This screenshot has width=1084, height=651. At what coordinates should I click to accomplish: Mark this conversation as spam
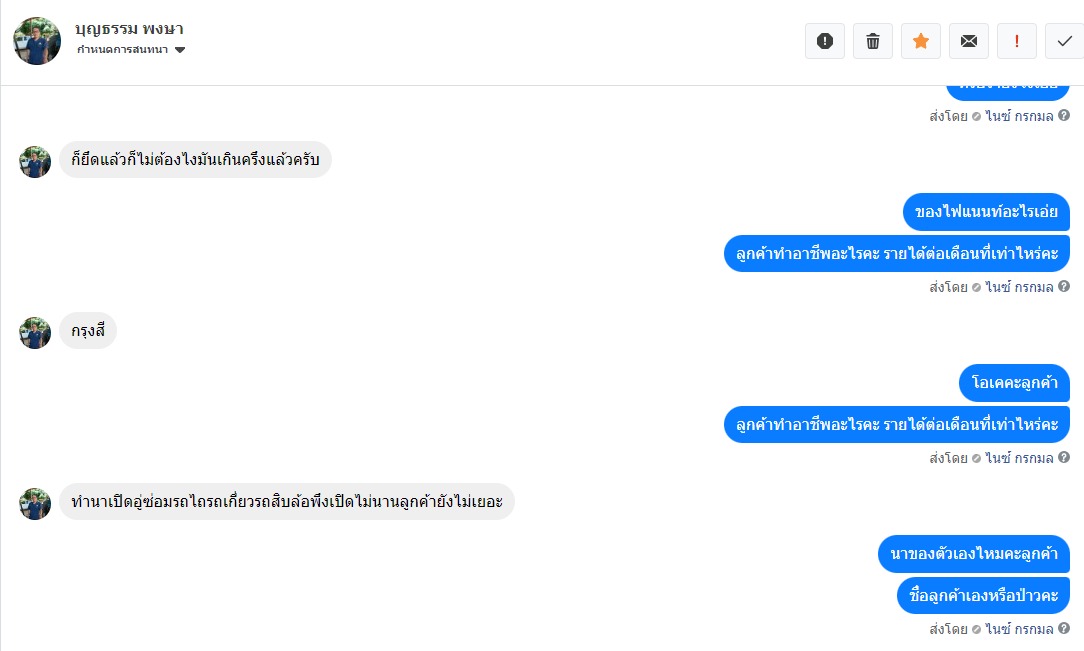825,41
